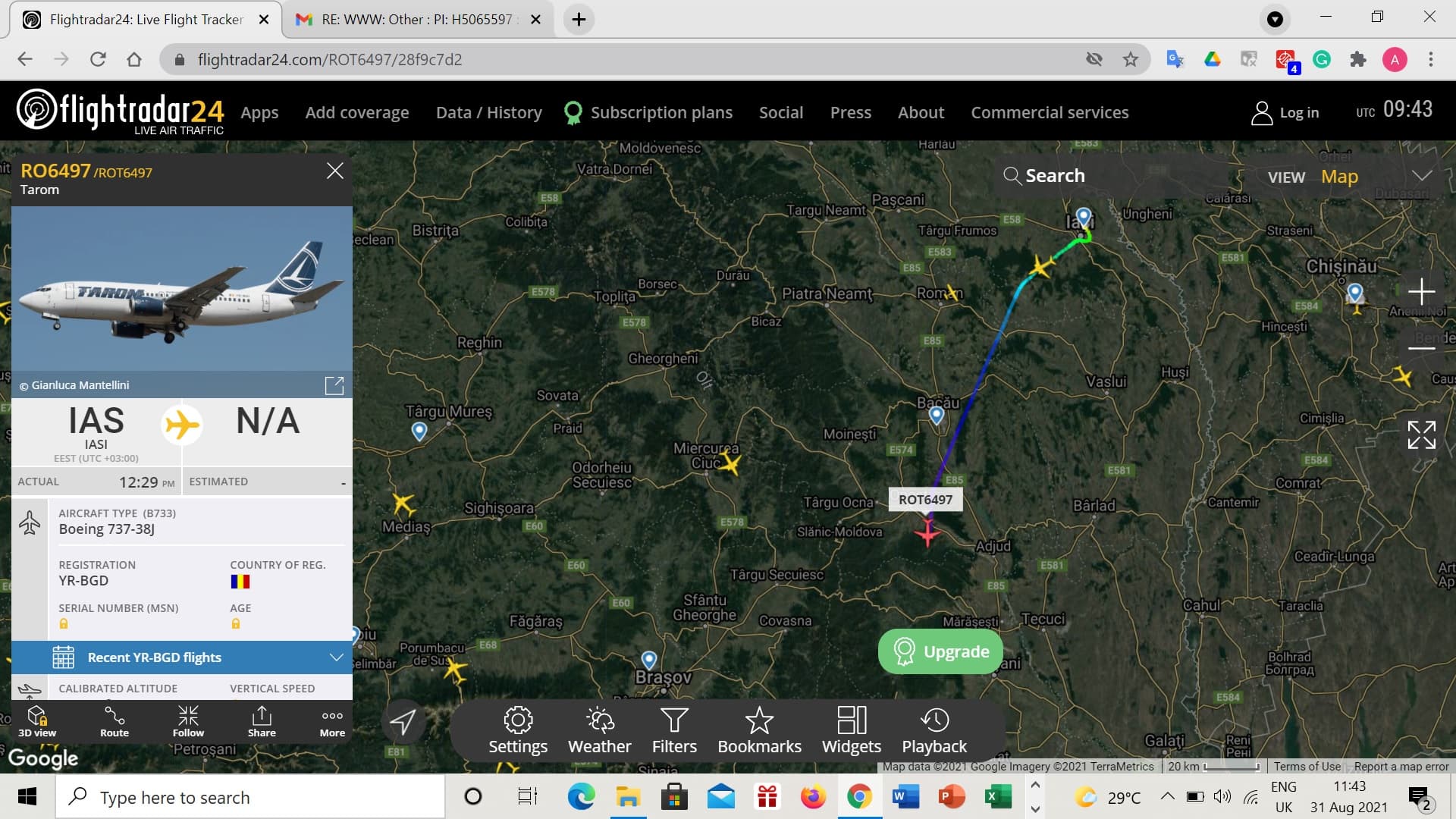Open Data / History menu
The height and width of the screenshot is (819, 1456).
coord(488,112)
